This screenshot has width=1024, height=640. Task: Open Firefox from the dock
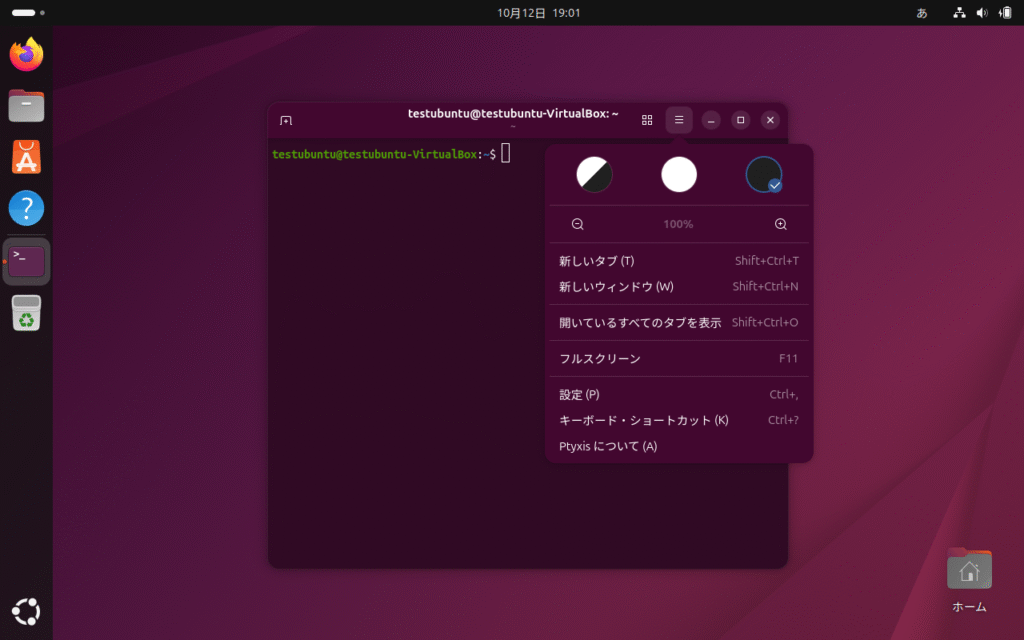click(27, 54)
